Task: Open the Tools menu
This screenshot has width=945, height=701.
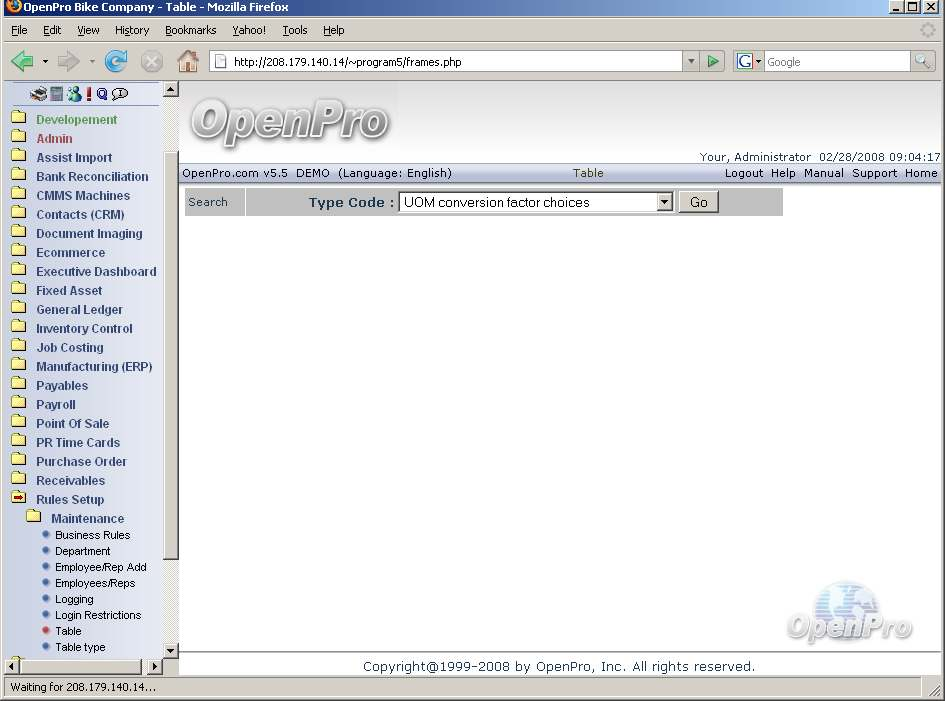Action: coord(294,31)
